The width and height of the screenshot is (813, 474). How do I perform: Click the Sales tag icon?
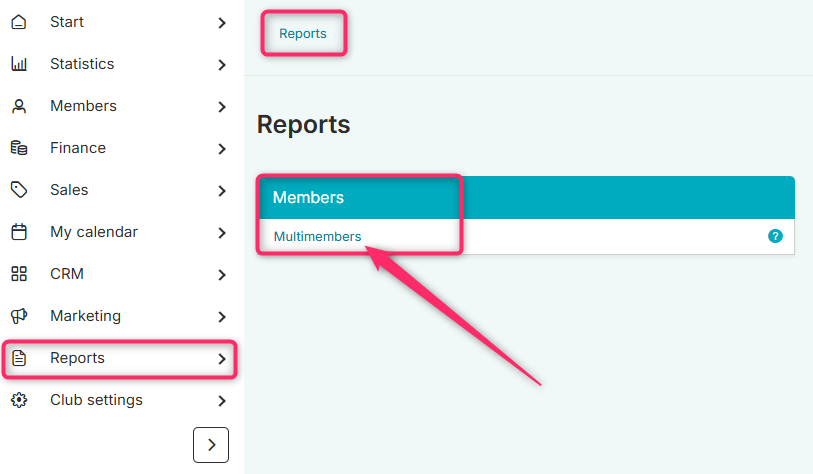pyautogui.click(x=19, y=190)
